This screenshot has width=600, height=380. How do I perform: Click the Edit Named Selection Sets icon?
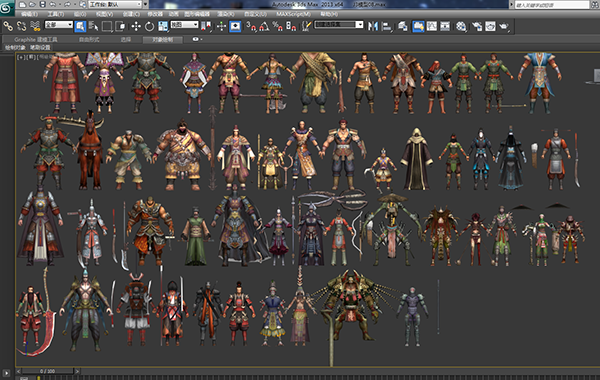[307, 26]
